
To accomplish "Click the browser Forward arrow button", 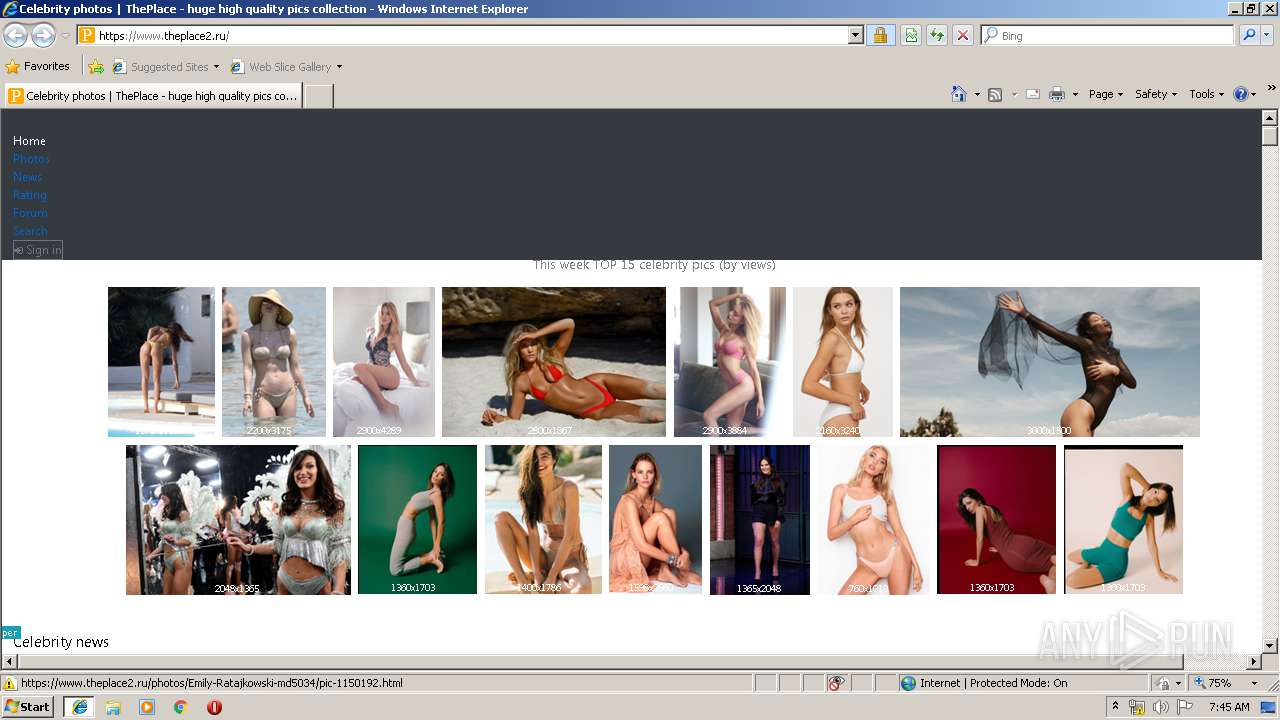I will (43, 36).
